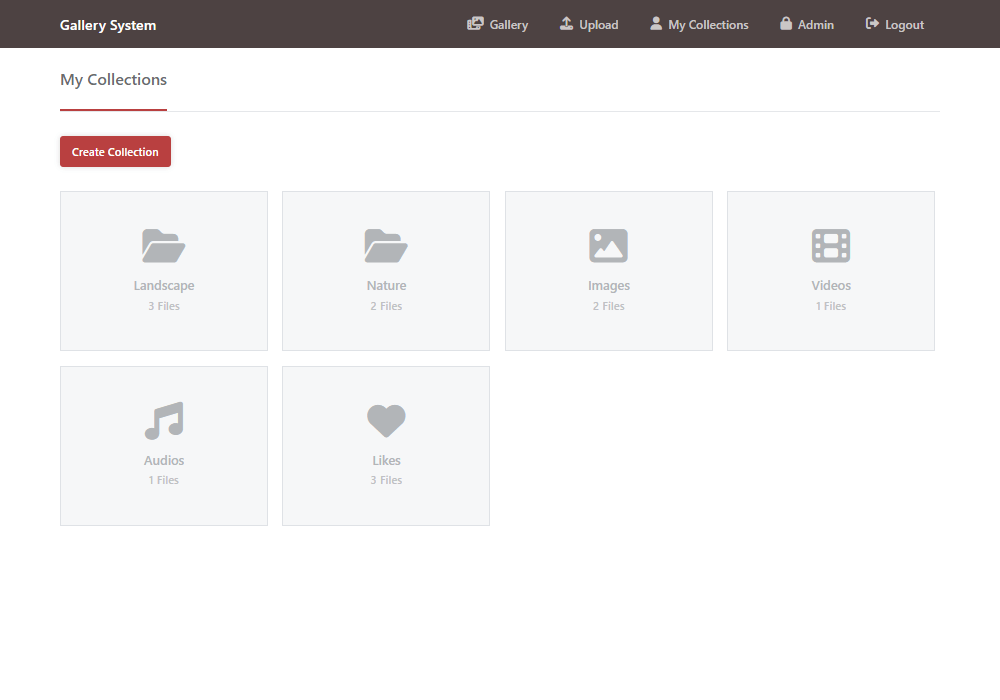1000x700 pixels.
Task: Go to the Gallery nav link
Action: tap(497, 24)
